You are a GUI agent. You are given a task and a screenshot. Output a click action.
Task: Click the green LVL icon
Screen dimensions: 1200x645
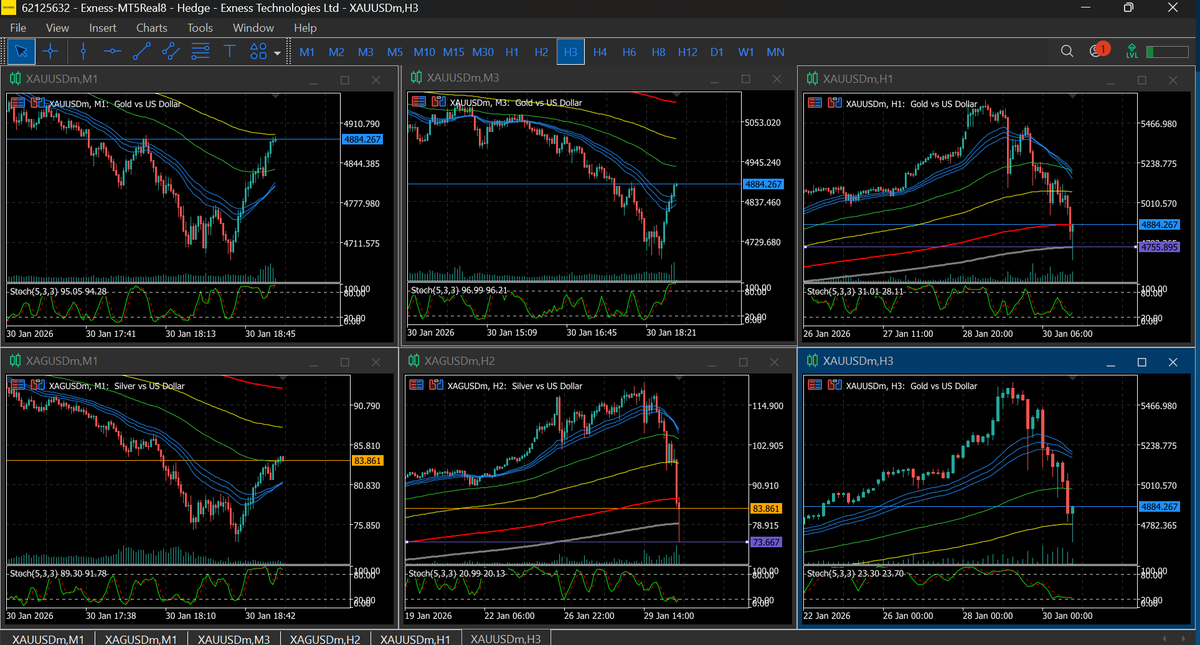point(1131,51)
